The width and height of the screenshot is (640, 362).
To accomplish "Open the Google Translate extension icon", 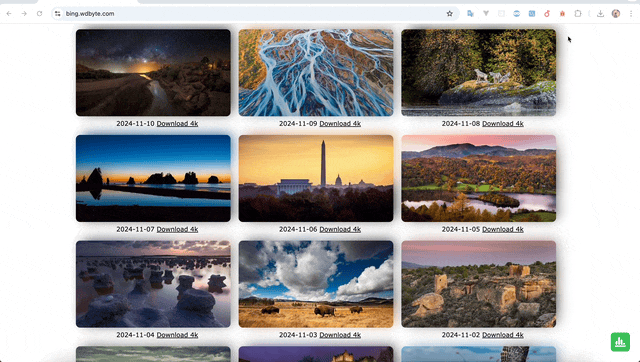I will [x=470, y=13].
